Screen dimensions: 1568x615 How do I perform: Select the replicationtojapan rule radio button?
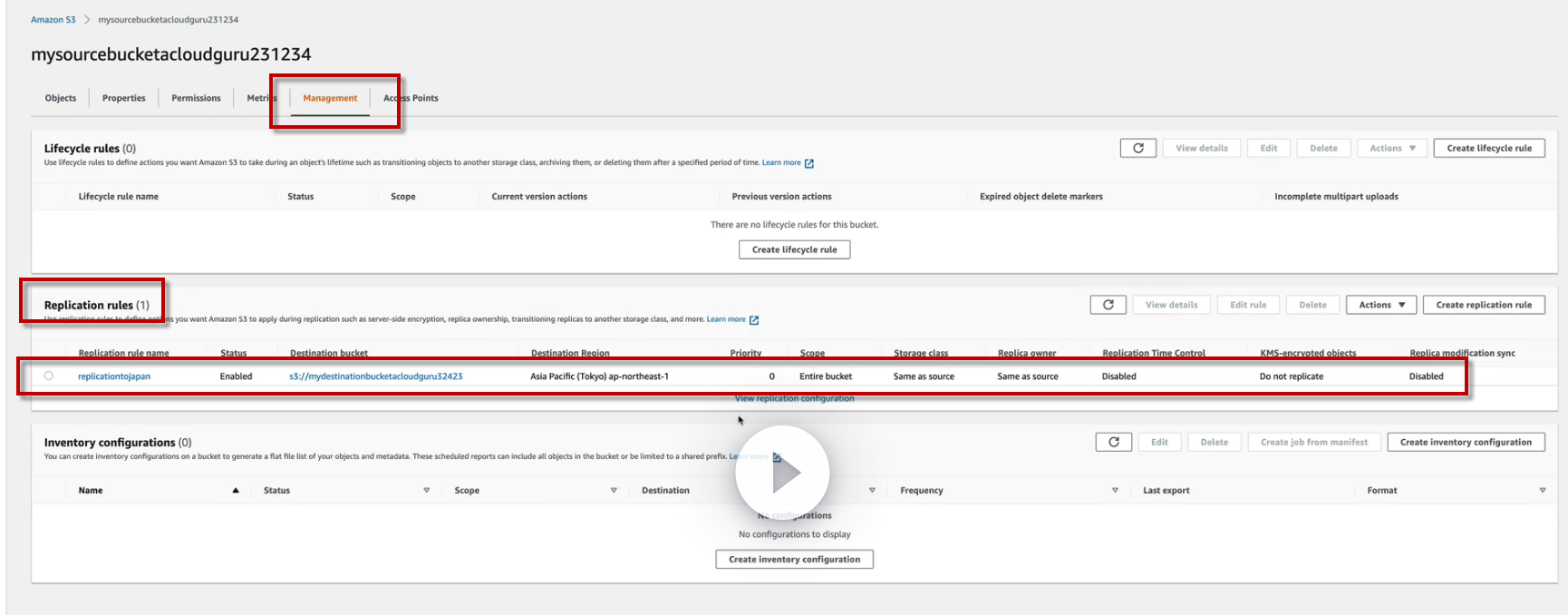click(x=49, y=376)
